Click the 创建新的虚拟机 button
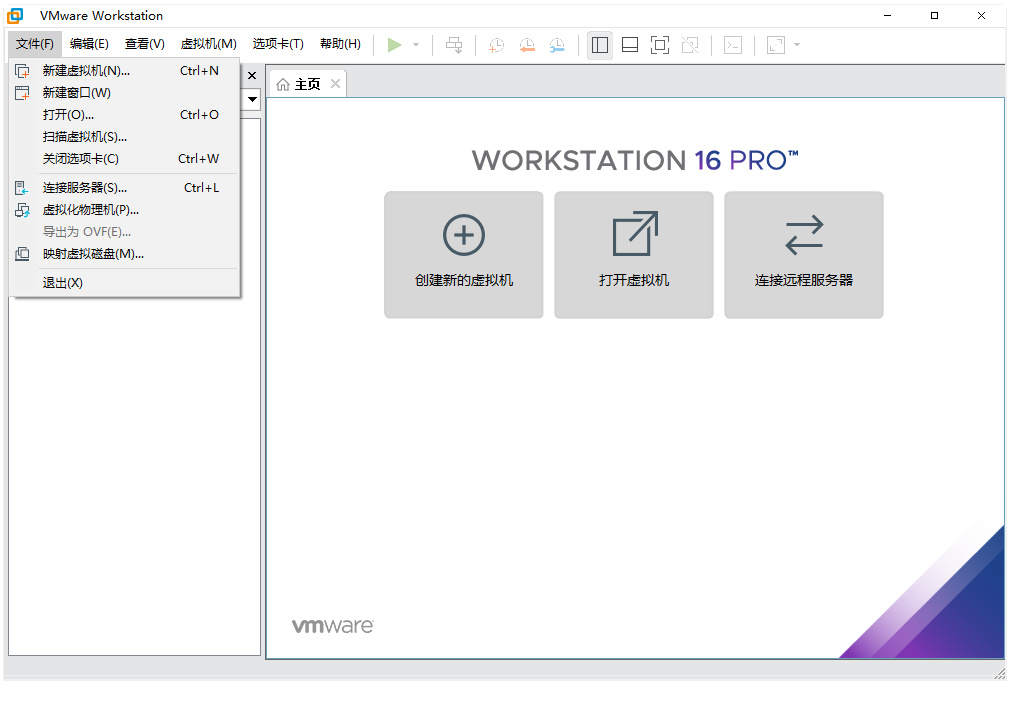The height and width of the screenshot is (705, 1020). click(464, 255)
